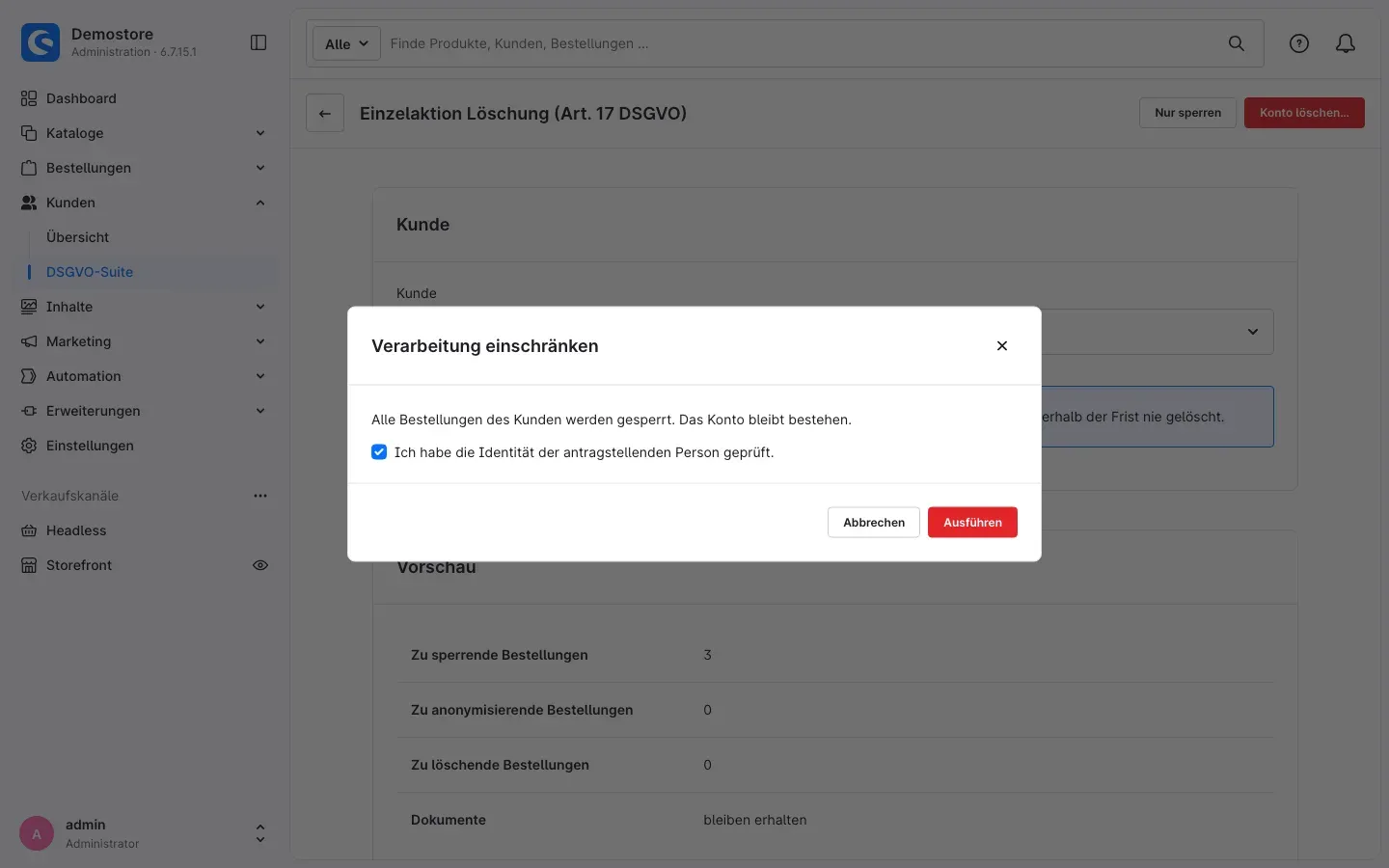Expand the Kataloge menu chevron

click(x=260, y=133)
